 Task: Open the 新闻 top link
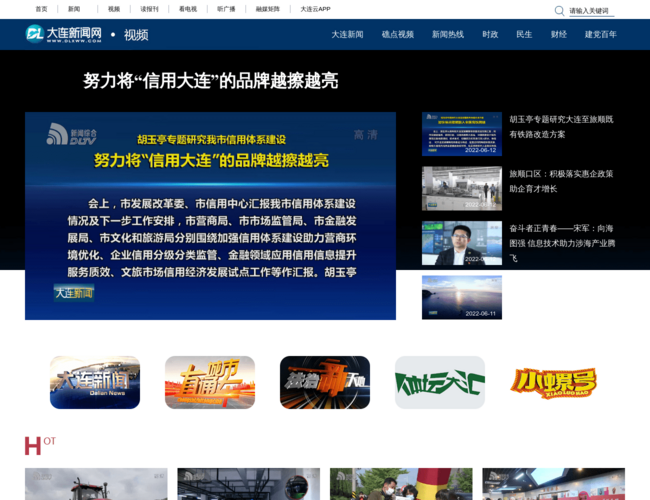click(x=74, y=9)
